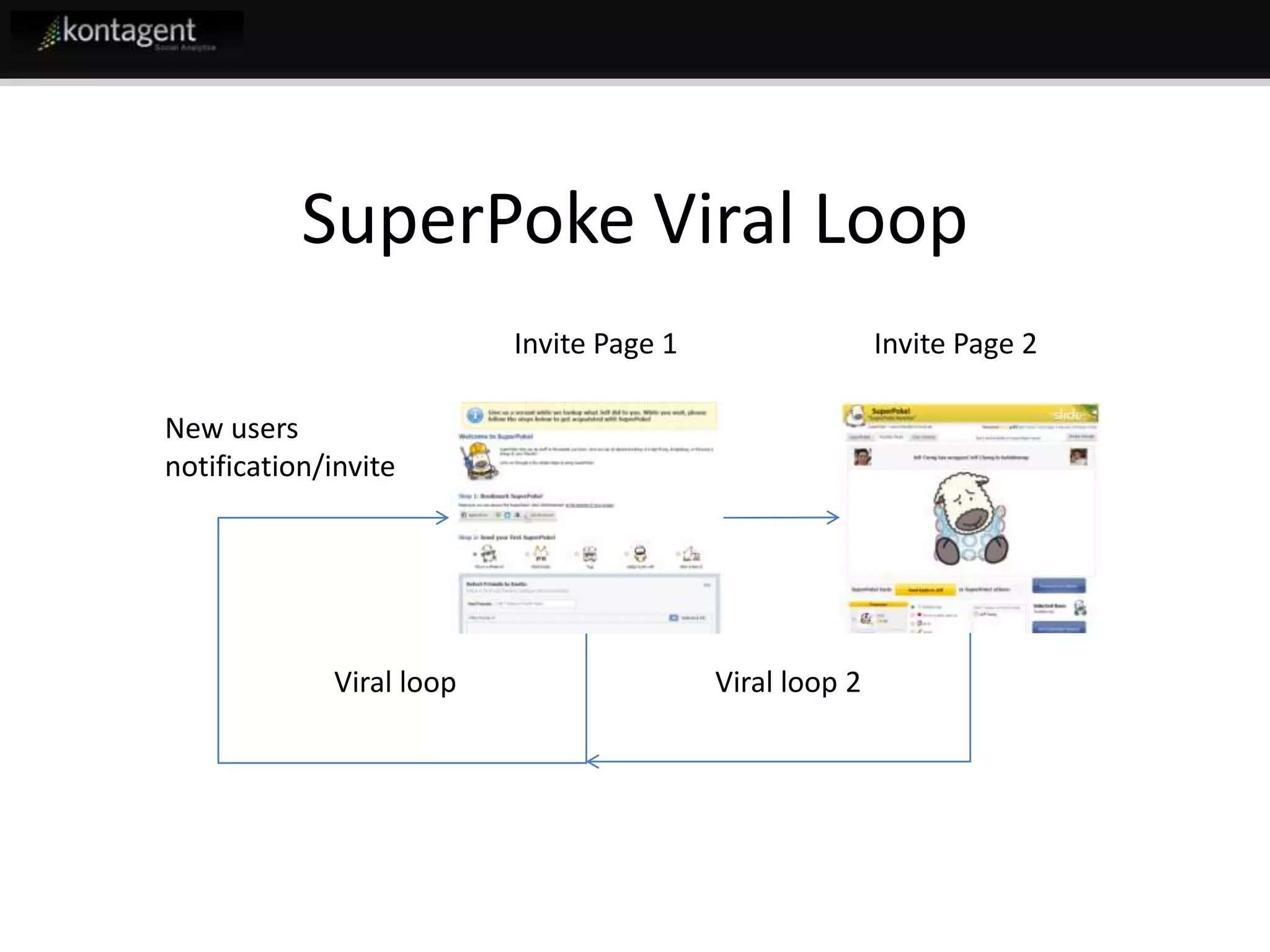
Task: Select first radio option under Invite Page 2 list
Action: tap(913, 607)
